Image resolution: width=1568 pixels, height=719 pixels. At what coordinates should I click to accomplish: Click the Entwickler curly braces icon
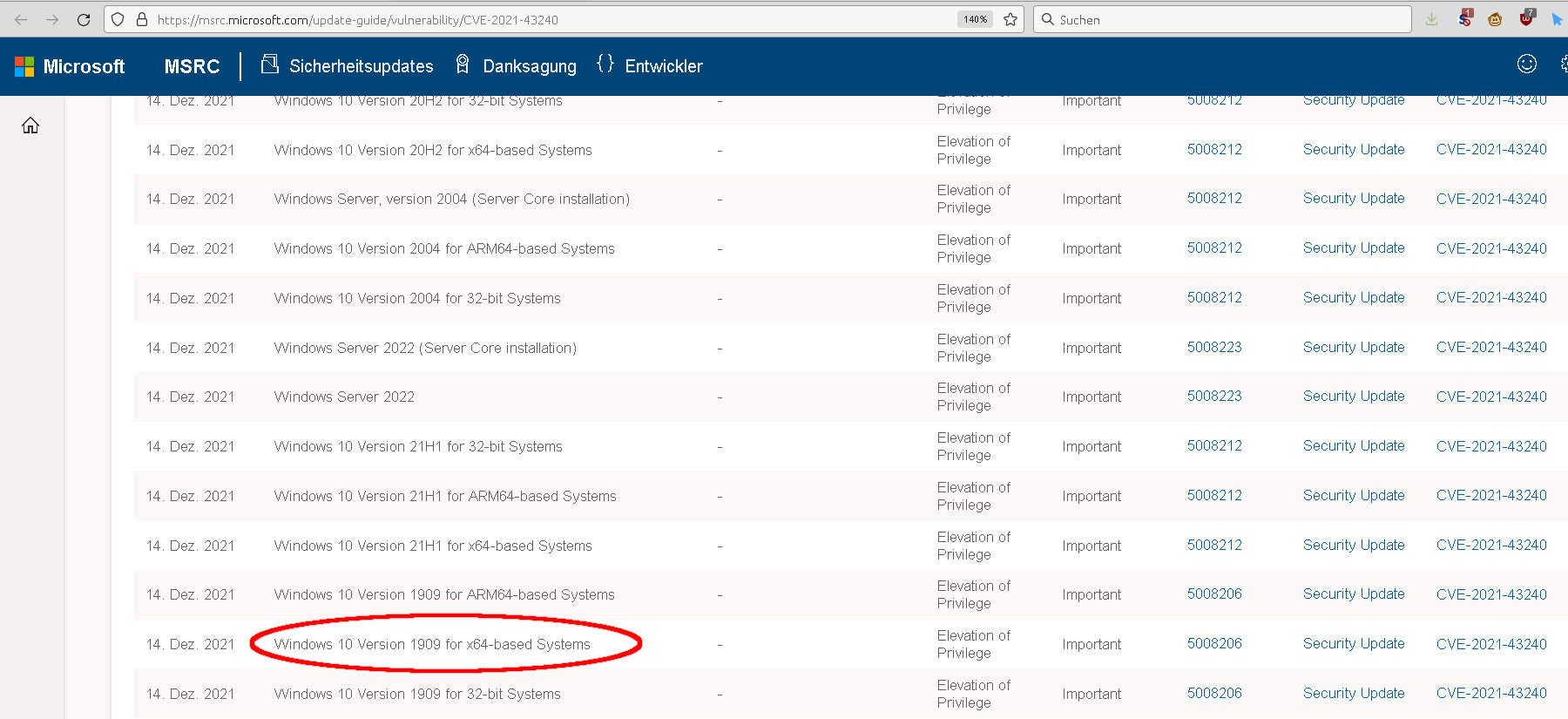pos(605,64)
